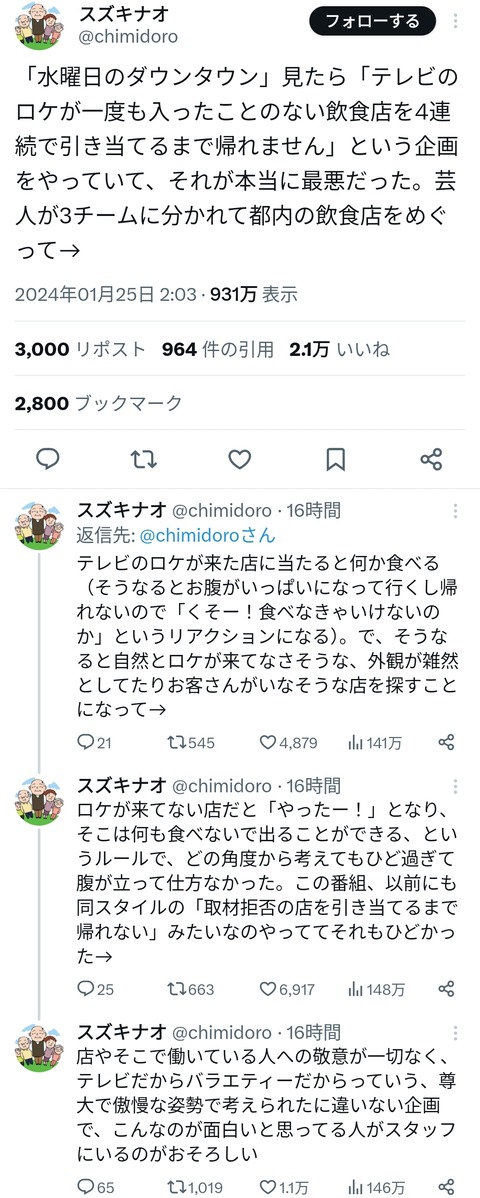480x1198 pixels.
Task: View the 964 件の引用 quotes list
Action: tap(218, 350)
